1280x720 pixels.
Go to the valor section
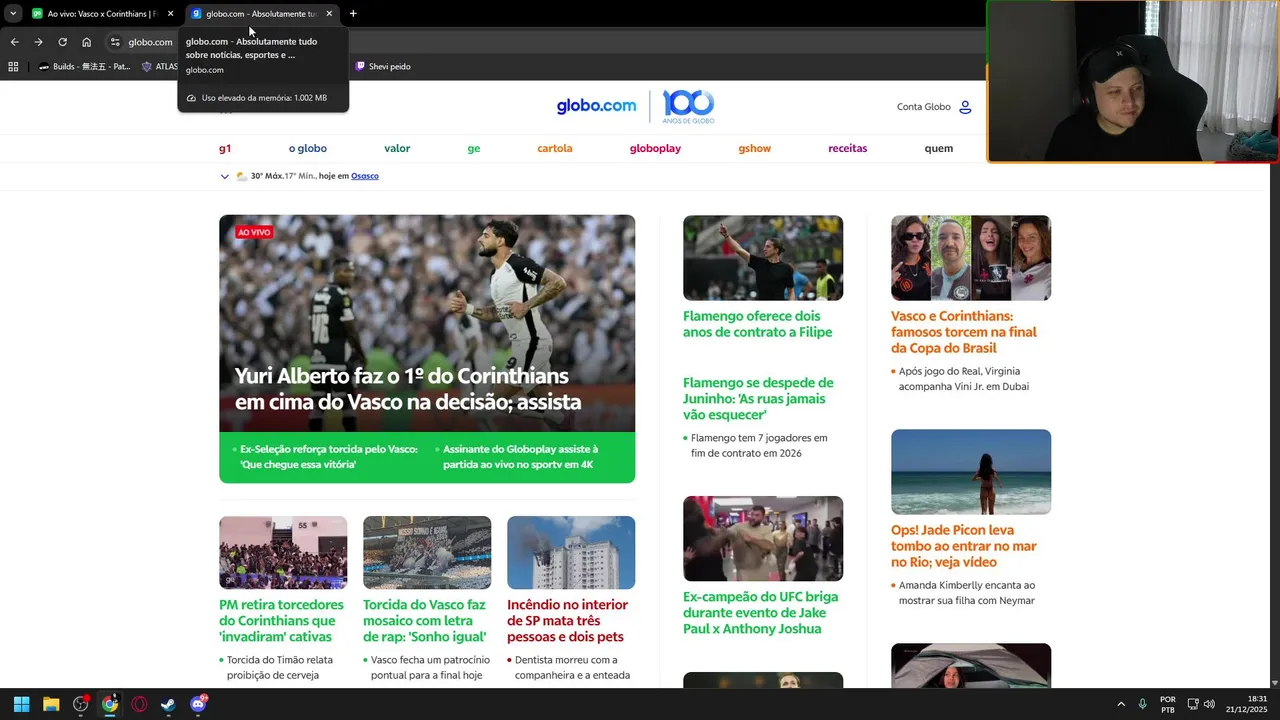click(397, 148)
